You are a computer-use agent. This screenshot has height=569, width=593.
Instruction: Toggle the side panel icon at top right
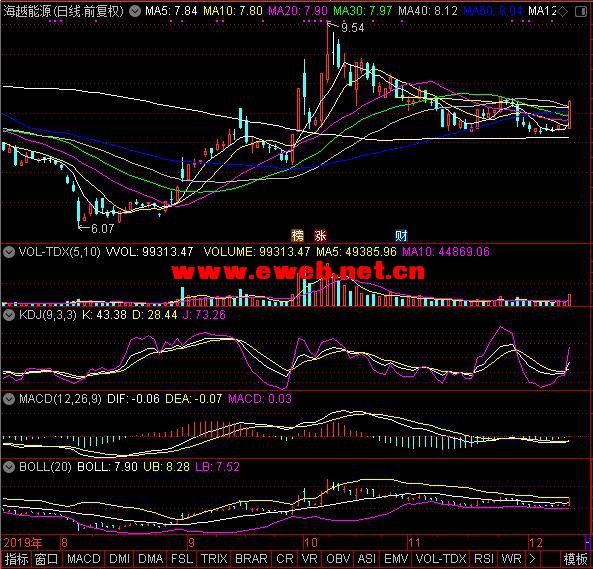[581, 12]
